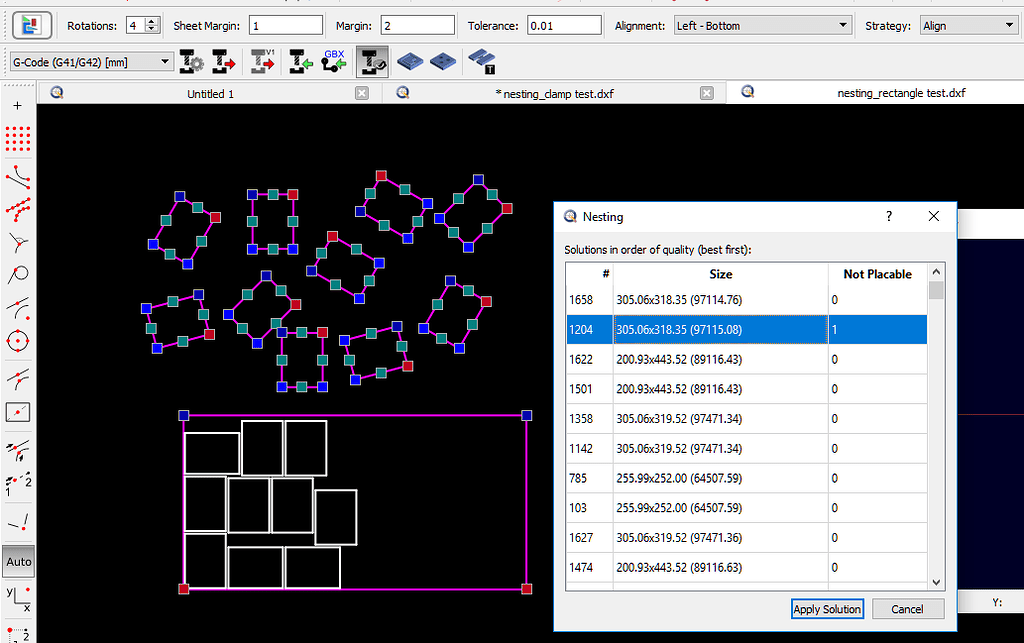Select the snap on entity points tool
This screenshot has width=1024, height=643.
click(x=18, y=209)
